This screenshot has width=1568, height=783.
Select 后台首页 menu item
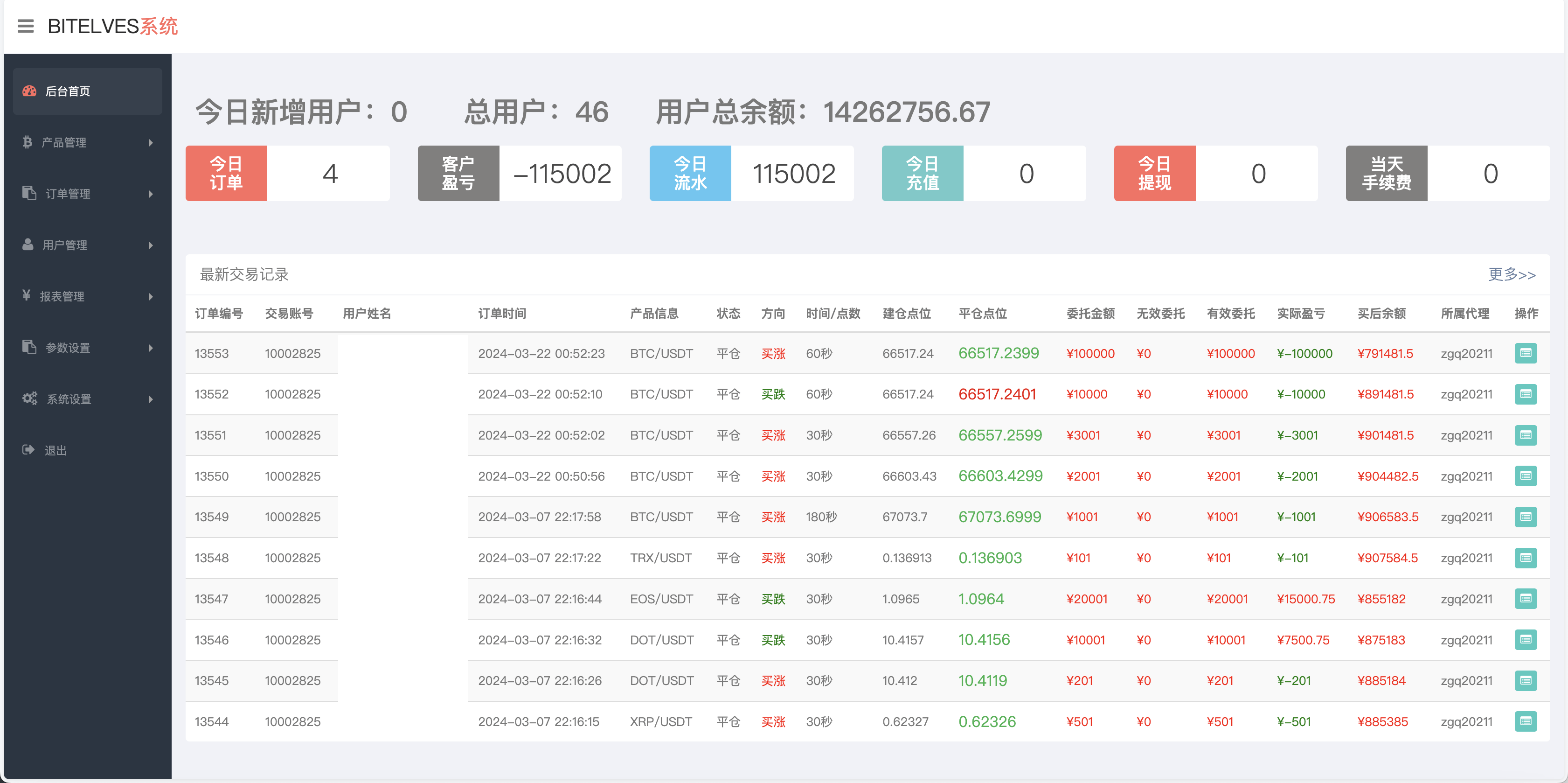pyautogui.click(x=68, y=91)
